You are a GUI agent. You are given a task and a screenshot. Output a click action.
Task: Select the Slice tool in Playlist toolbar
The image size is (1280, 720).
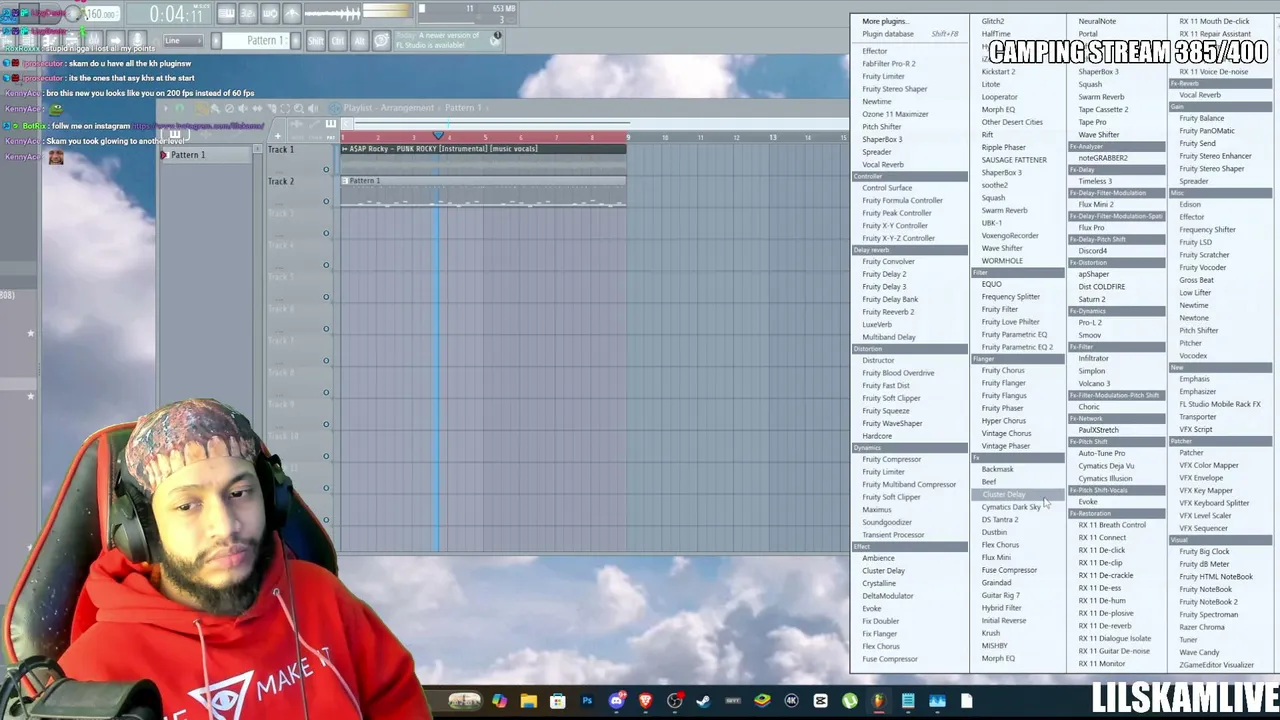click(270, 108)
